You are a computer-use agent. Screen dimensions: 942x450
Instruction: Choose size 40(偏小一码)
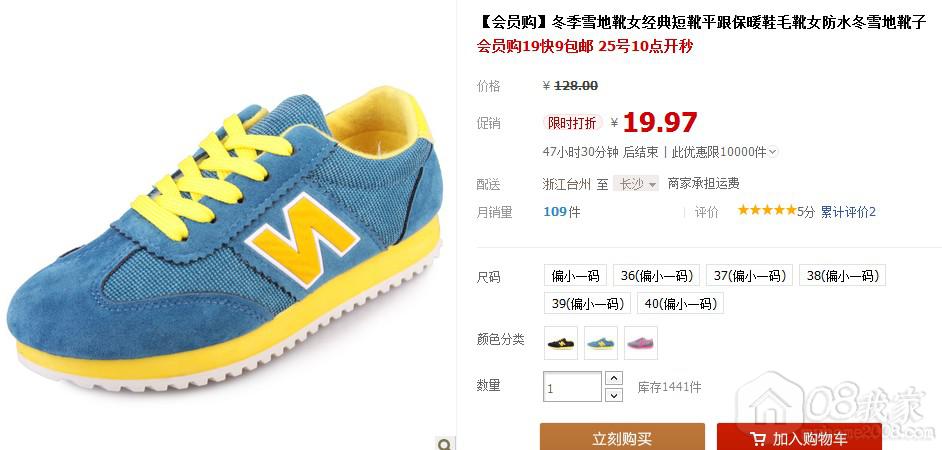681,303
